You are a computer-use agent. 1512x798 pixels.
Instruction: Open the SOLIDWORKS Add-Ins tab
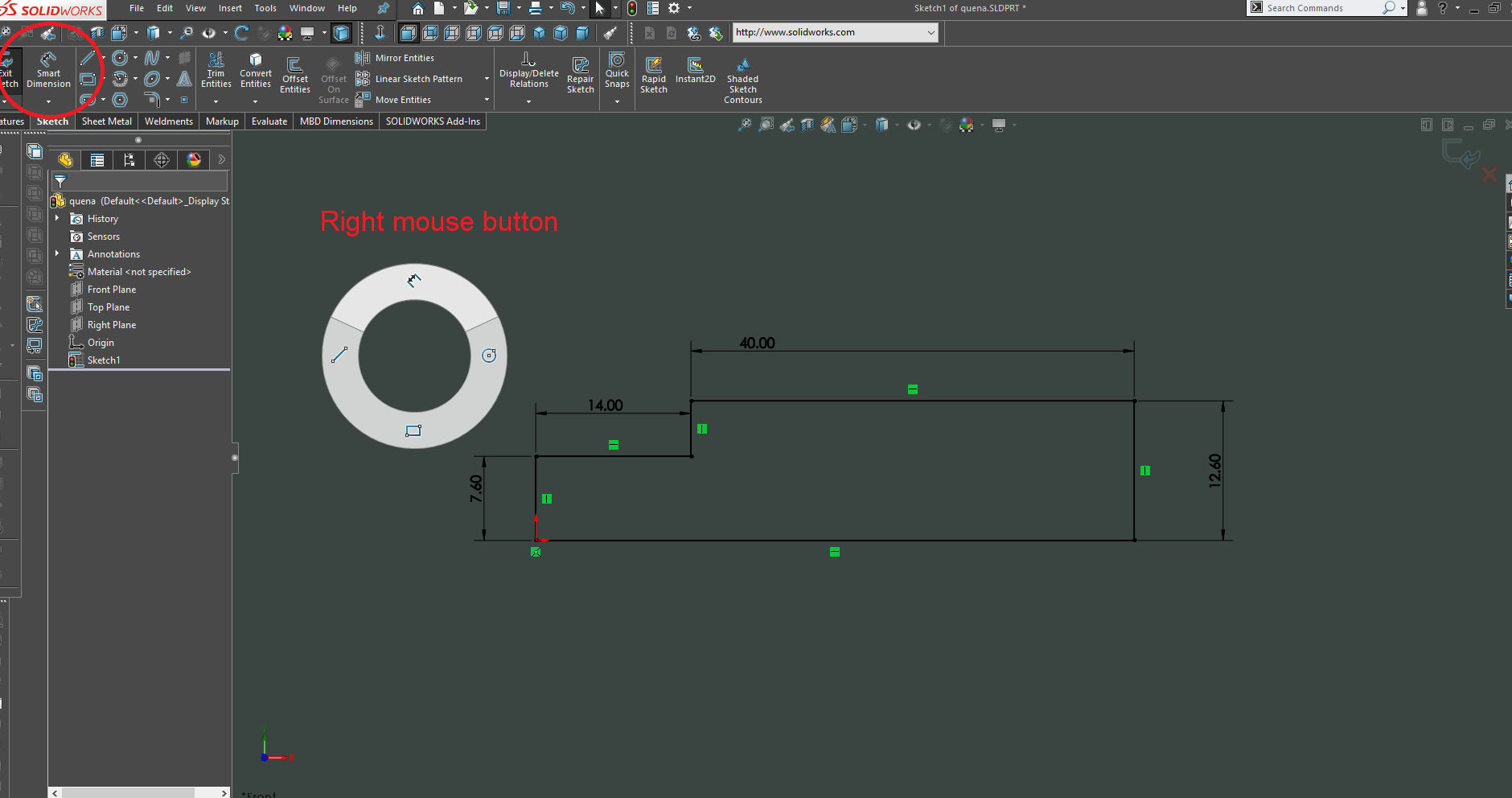433,121
